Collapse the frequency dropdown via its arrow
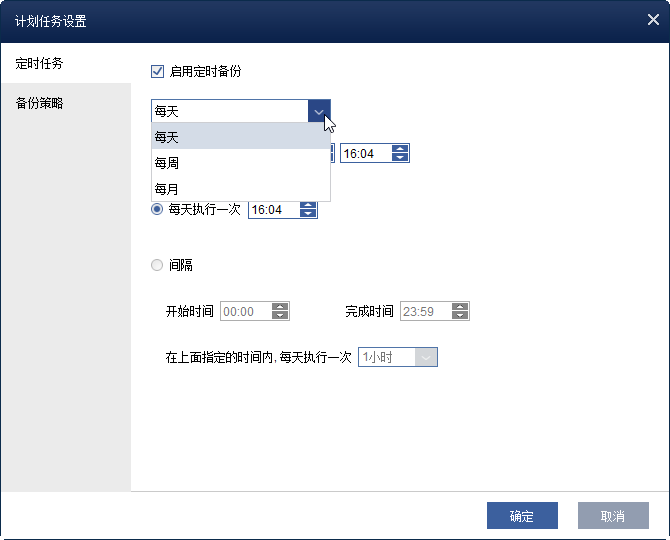The height and width of the screenshot is (540, 670). [318, 112]
